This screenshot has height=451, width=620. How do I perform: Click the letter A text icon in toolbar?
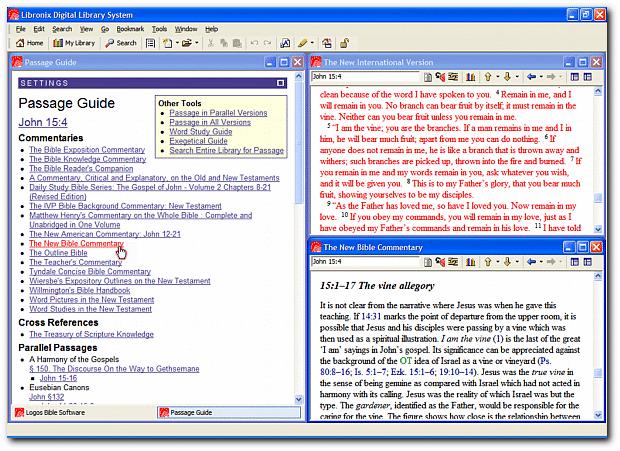tap(285, 43)
